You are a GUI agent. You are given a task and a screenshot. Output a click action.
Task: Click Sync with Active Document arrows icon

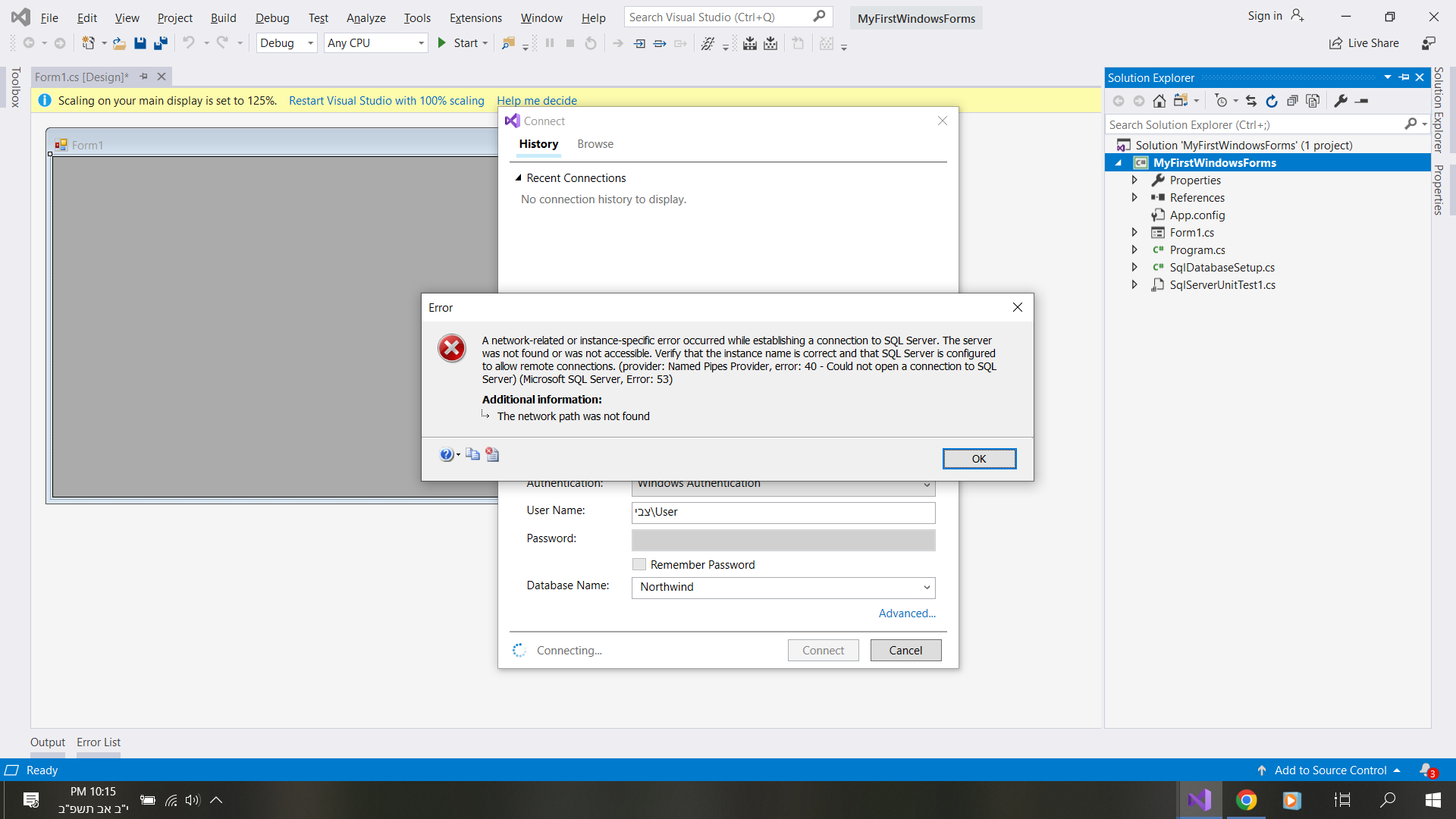coord(1251,101)
